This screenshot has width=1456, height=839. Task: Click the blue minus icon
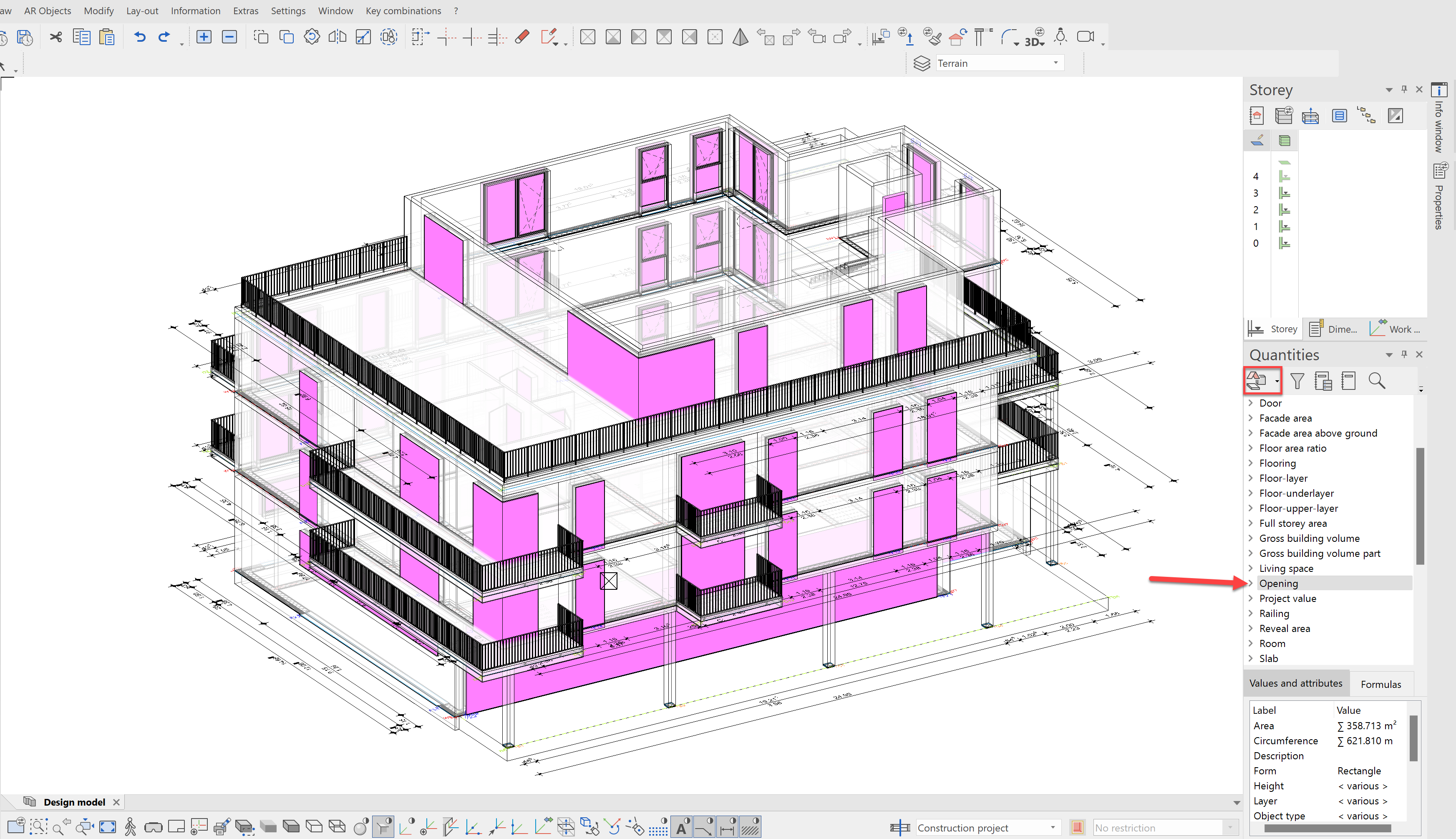(x=229, y=38)
